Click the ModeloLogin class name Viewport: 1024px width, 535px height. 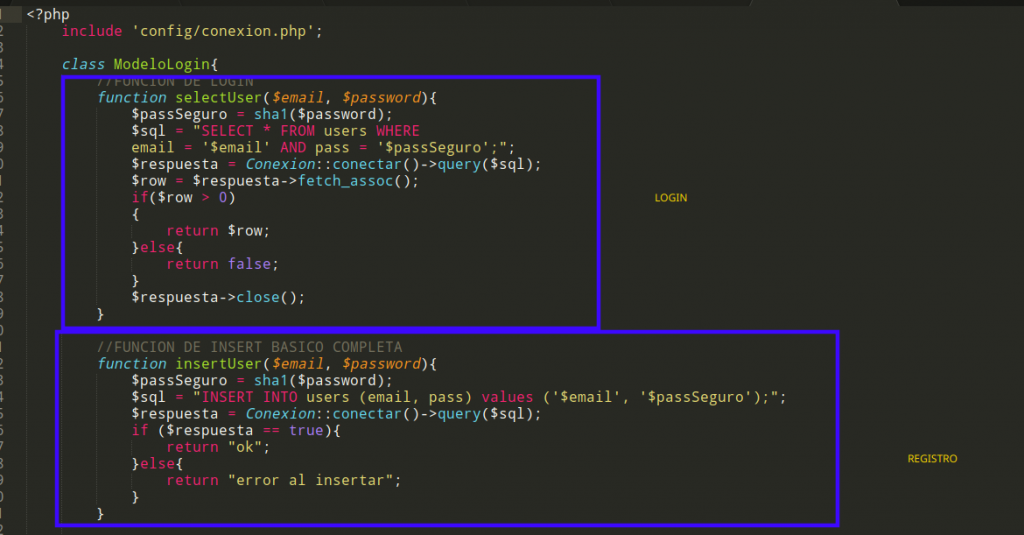tap(158, 64)
